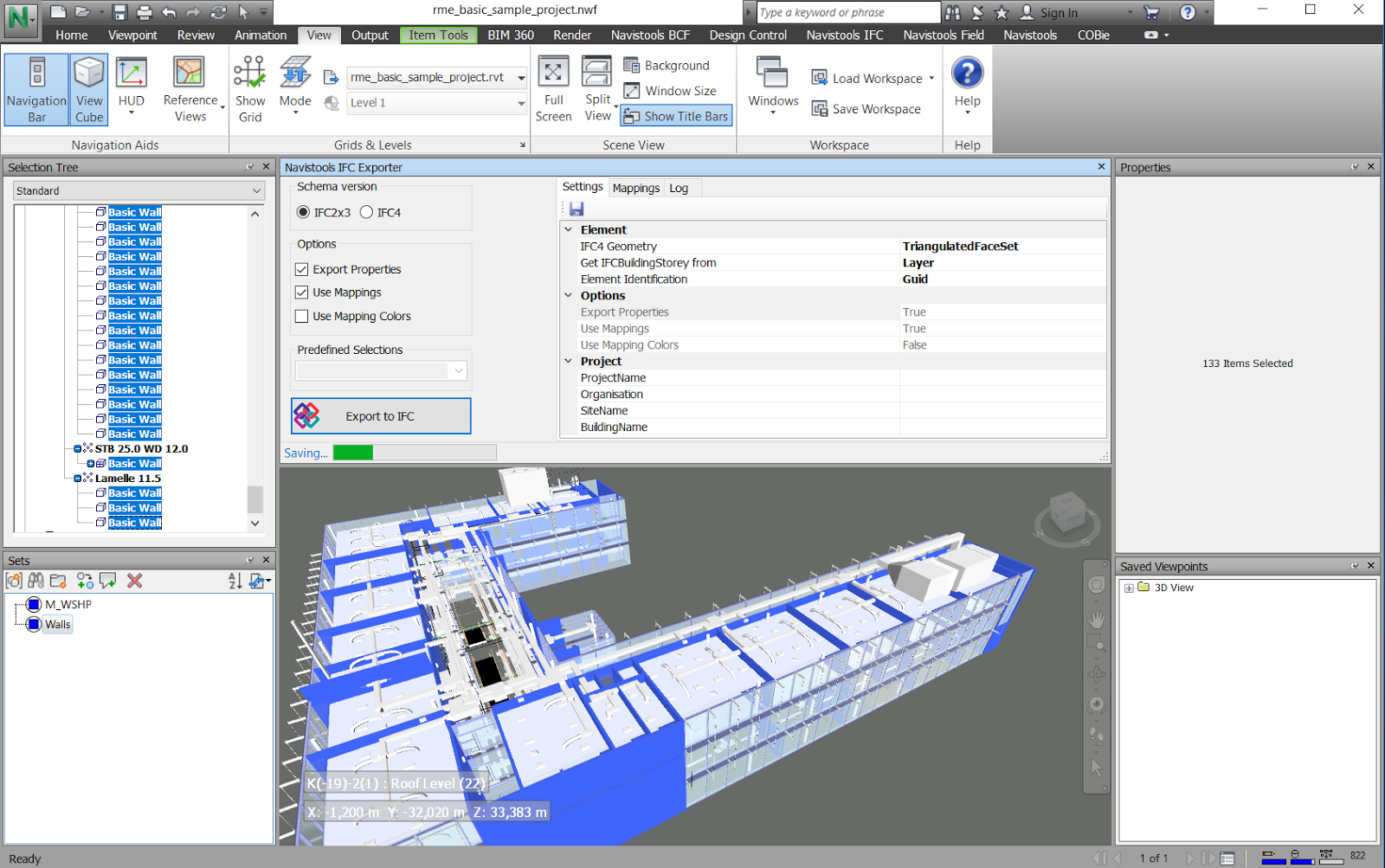The image size is (1385, 868).
Task: Open the Home ribbon tab
Action: click(x=72, y=35)
